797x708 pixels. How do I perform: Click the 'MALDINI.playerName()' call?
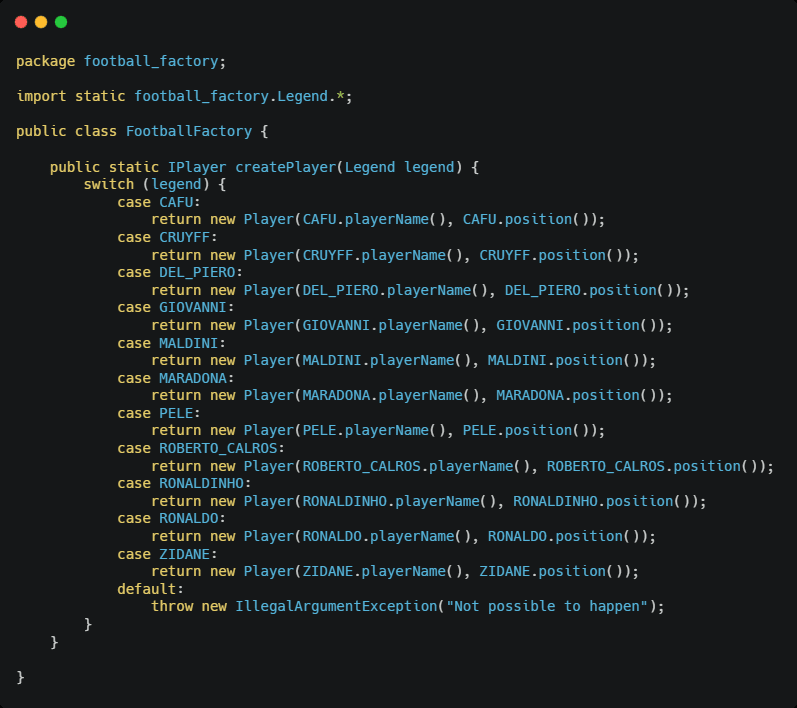[x=387, y=360]
